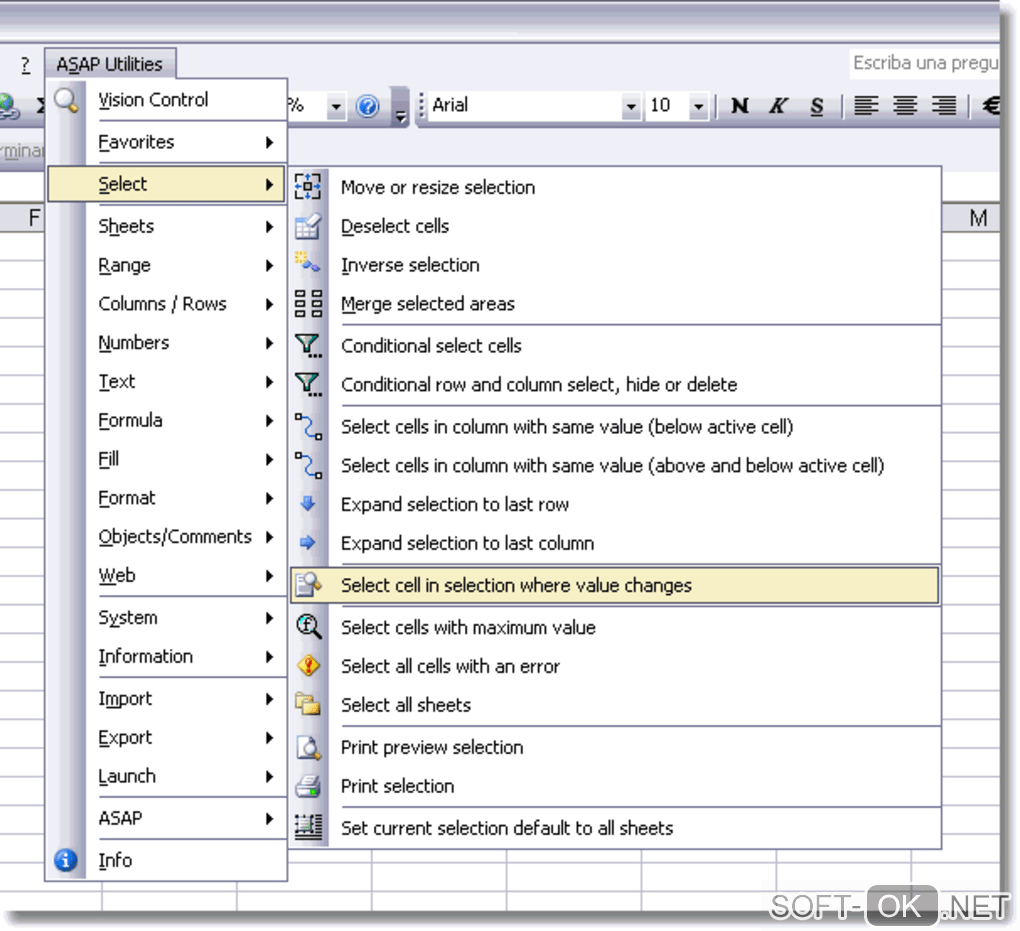Click the Escriba una pregunta help box
The image size is (1020, 931).
924,64
